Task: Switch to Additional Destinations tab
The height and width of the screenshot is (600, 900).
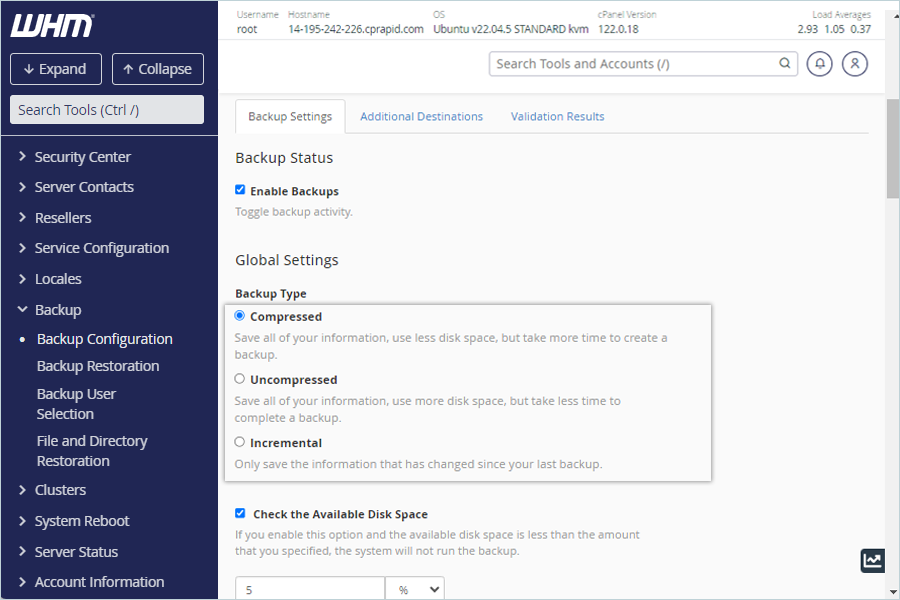Action: tap(421, 117)
